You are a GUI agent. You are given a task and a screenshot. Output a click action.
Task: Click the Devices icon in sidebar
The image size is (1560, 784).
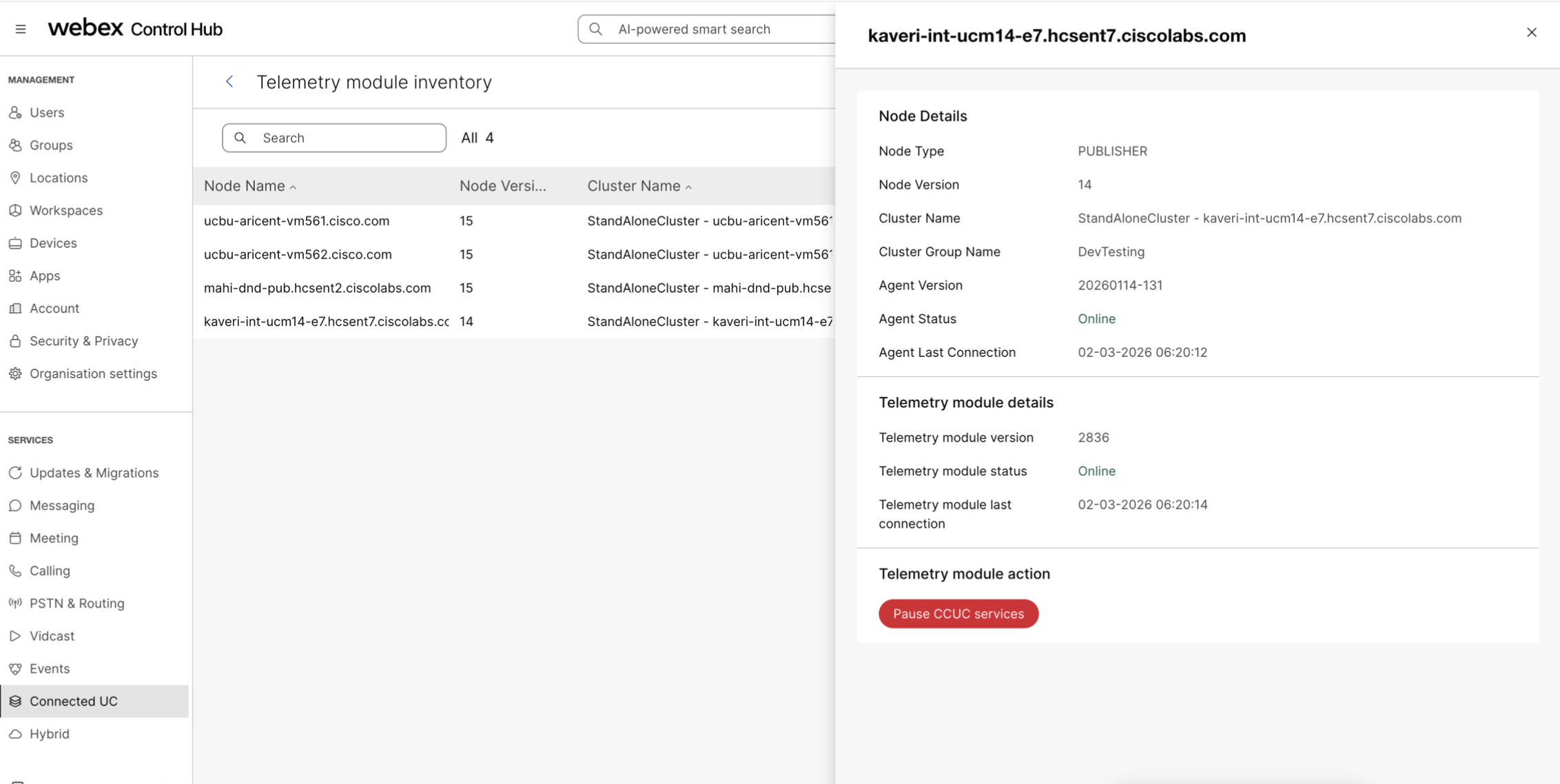pyautogui.click(x=15, y=243)
